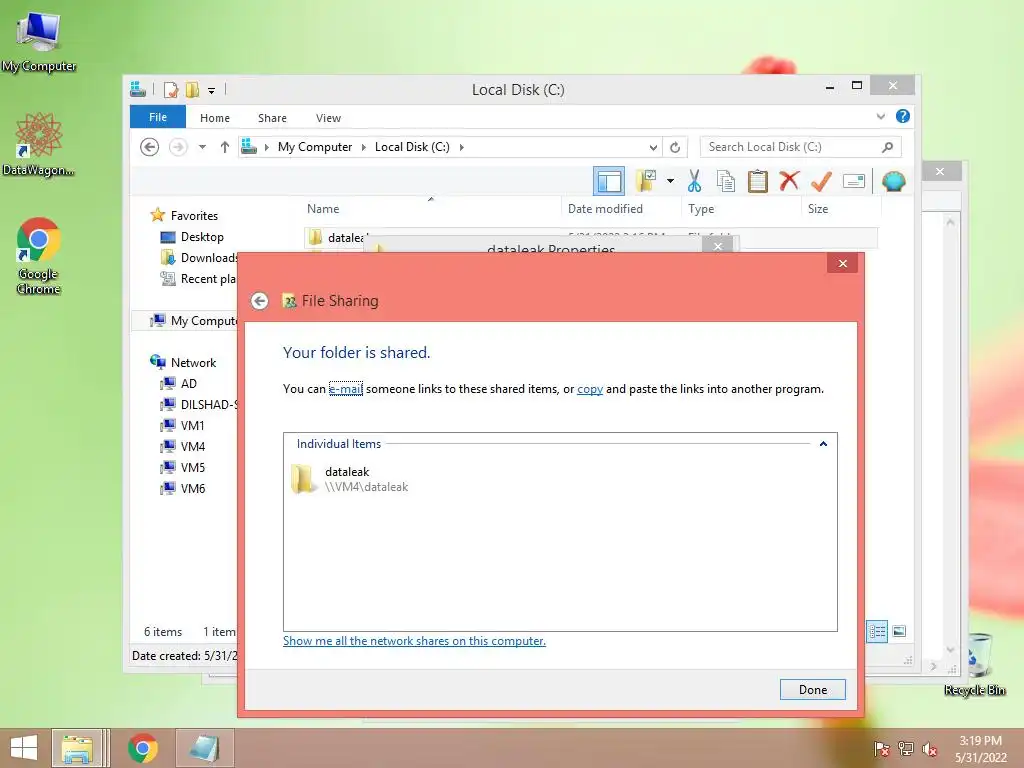This screenshot has height=768, width=1024.
Task: Click the File Sharing back arrow
Action: tap(259, 300)
